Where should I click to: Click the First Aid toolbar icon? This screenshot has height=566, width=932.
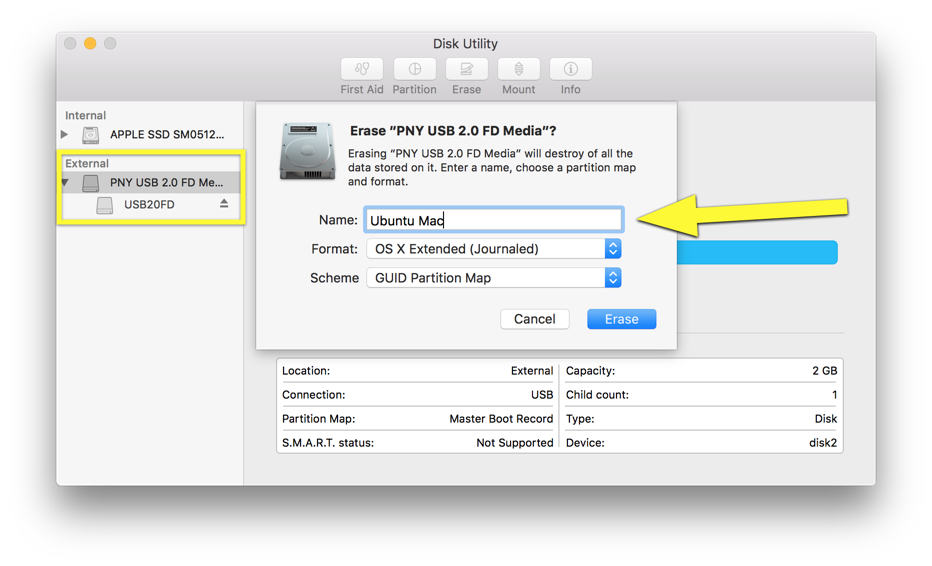click(362, 69)
